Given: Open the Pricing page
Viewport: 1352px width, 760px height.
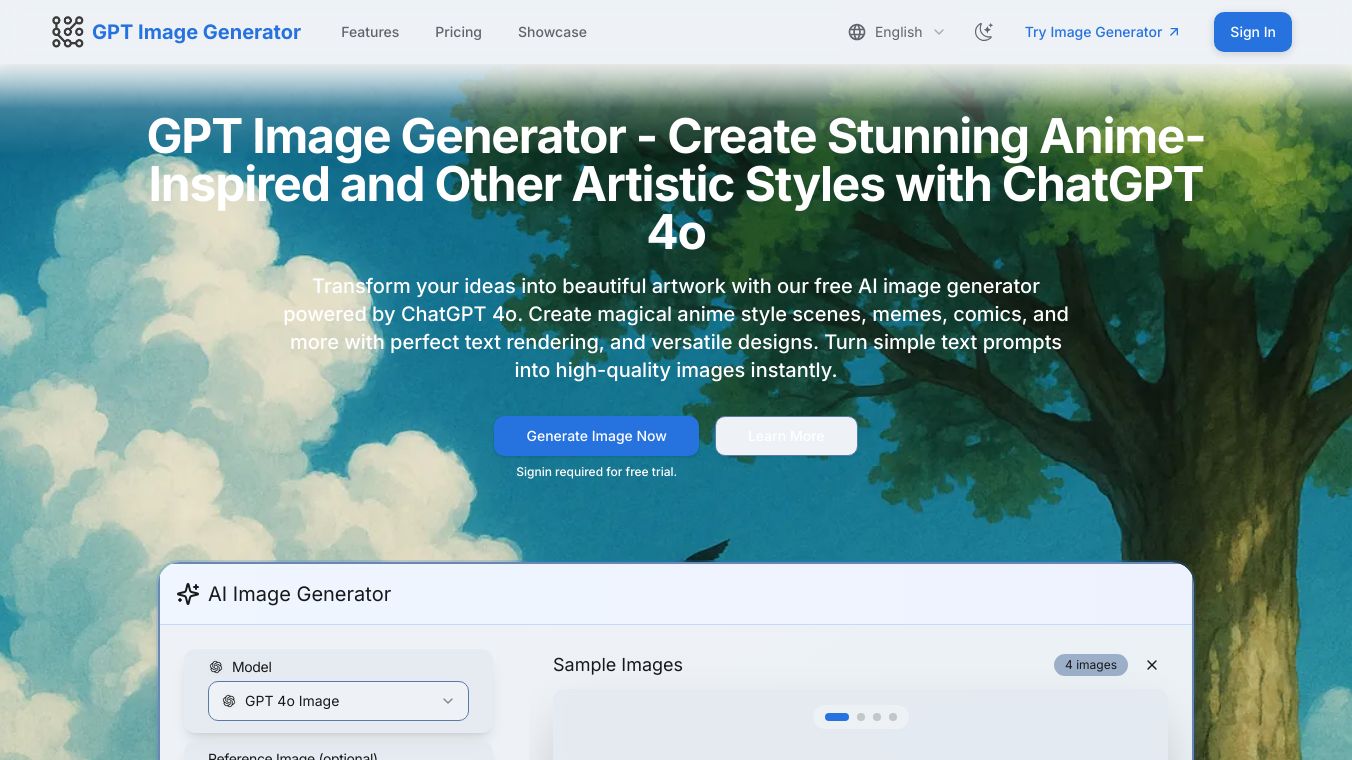Looking at the screenshot, I should pos(458,32).
